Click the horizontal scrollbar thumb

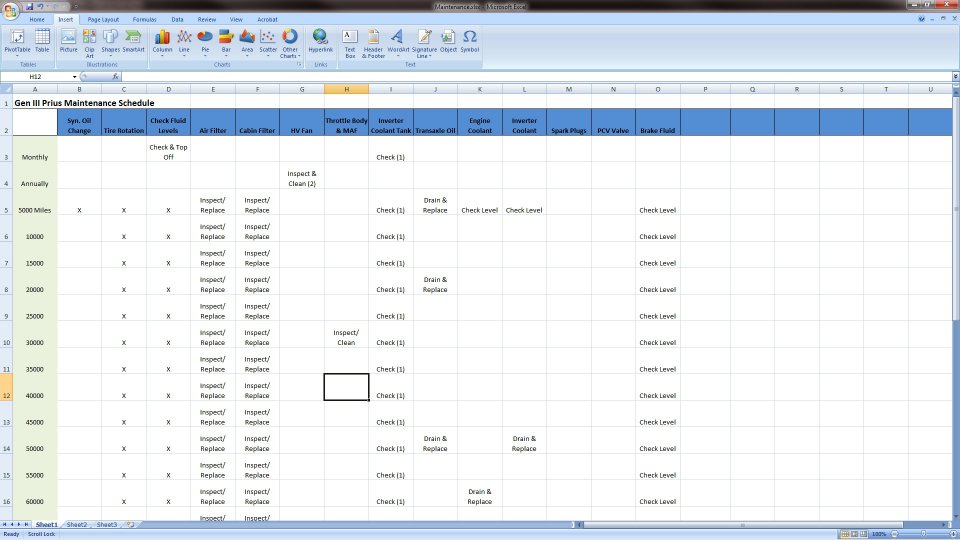tap(743, 525)
